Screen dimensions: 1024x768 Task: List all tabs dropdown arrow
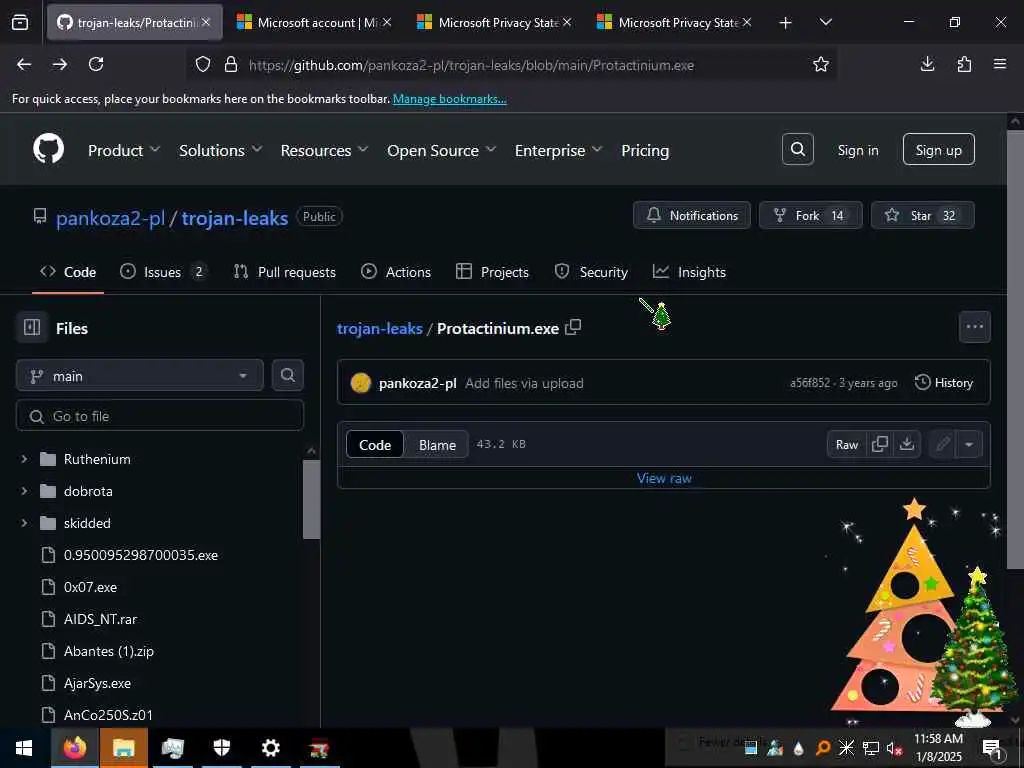(825, 22)
